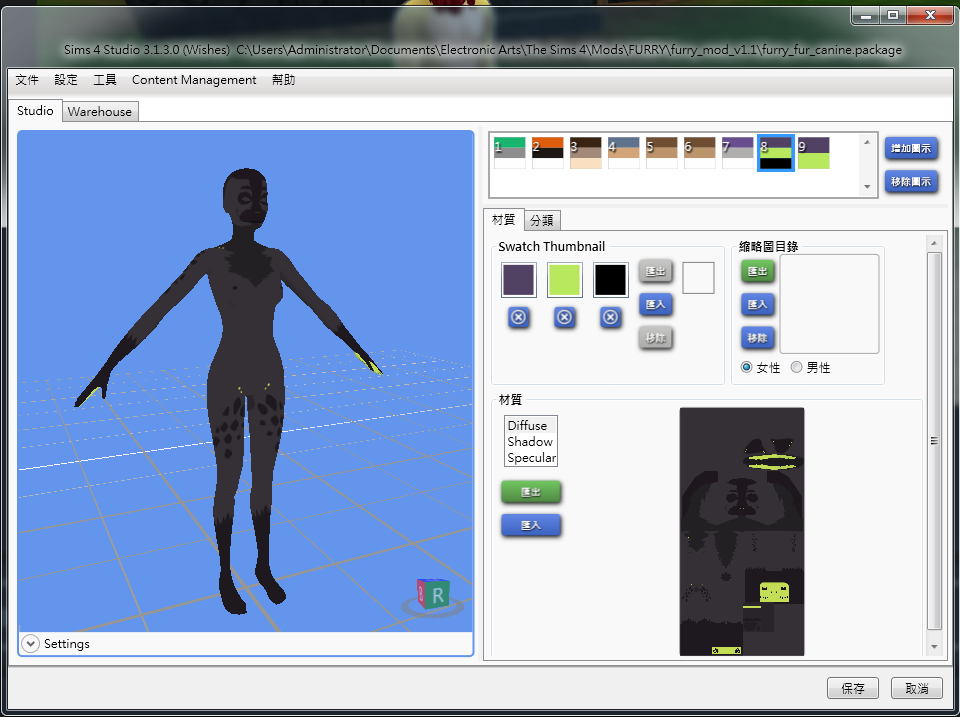Click blue 匯入 button in 縮略圖目錄

(x=757, y=304)
